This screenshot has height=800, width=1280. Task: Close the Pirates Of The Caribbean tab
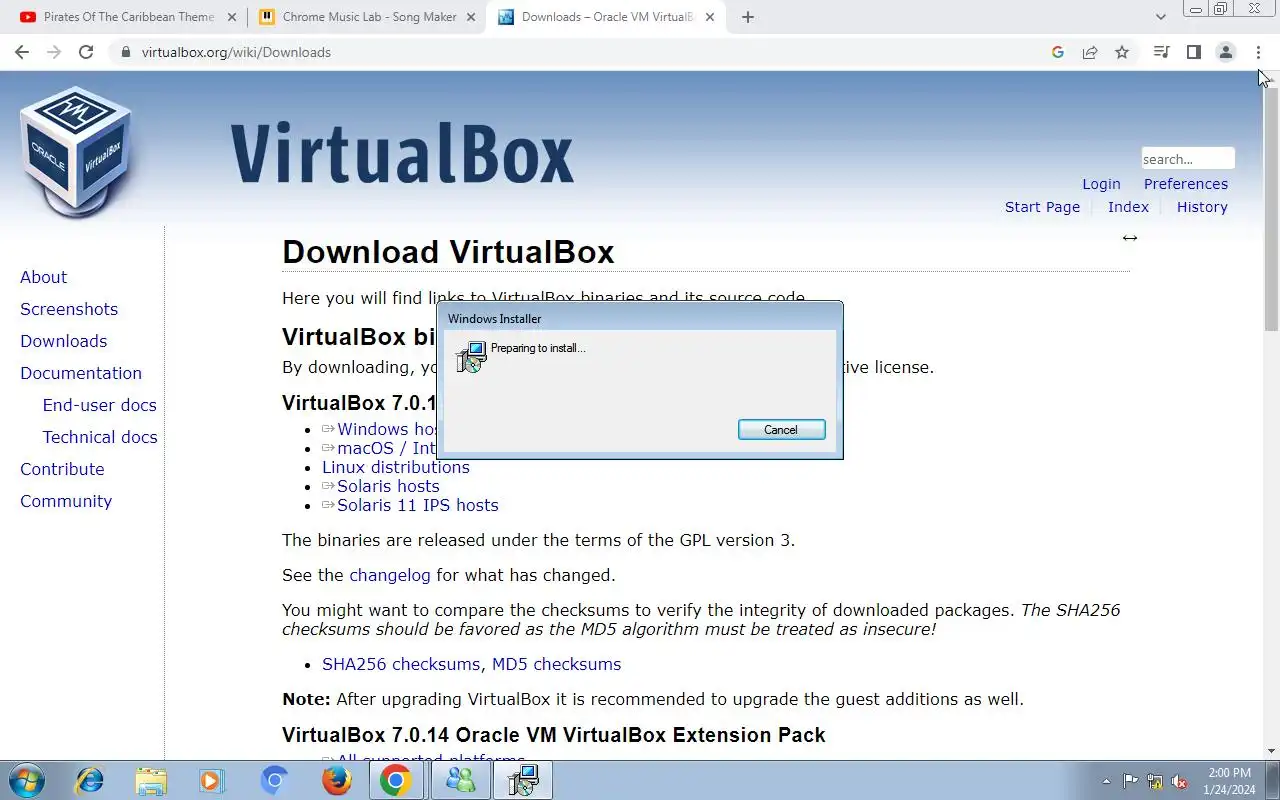[x=232, y=17]
